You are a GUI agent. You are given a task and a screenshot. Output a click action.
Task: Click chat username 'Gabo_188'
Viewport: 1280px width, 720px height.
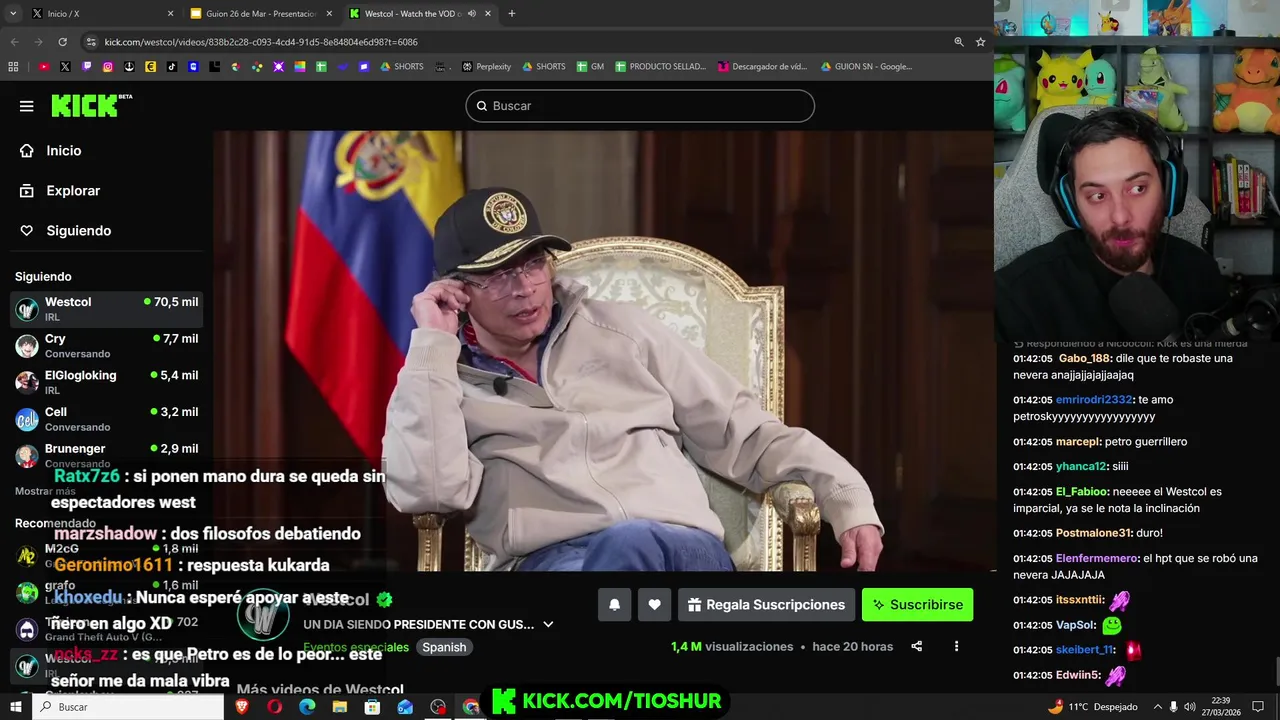(x=1085, y=358)
